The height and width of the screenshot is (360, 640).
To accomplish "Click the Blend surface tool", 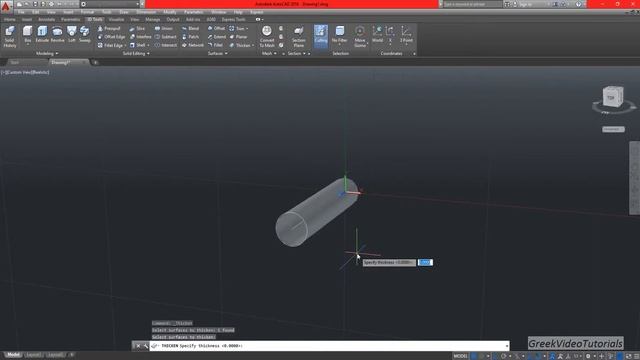I will [x=191, y=29].
